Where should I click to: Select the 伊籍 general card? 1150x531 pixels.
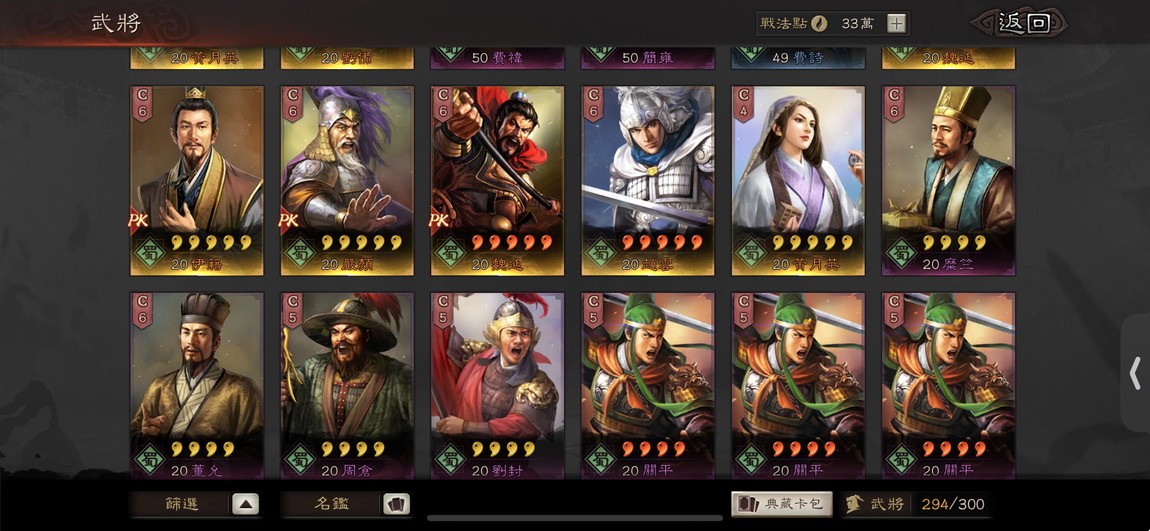point(197,180)
